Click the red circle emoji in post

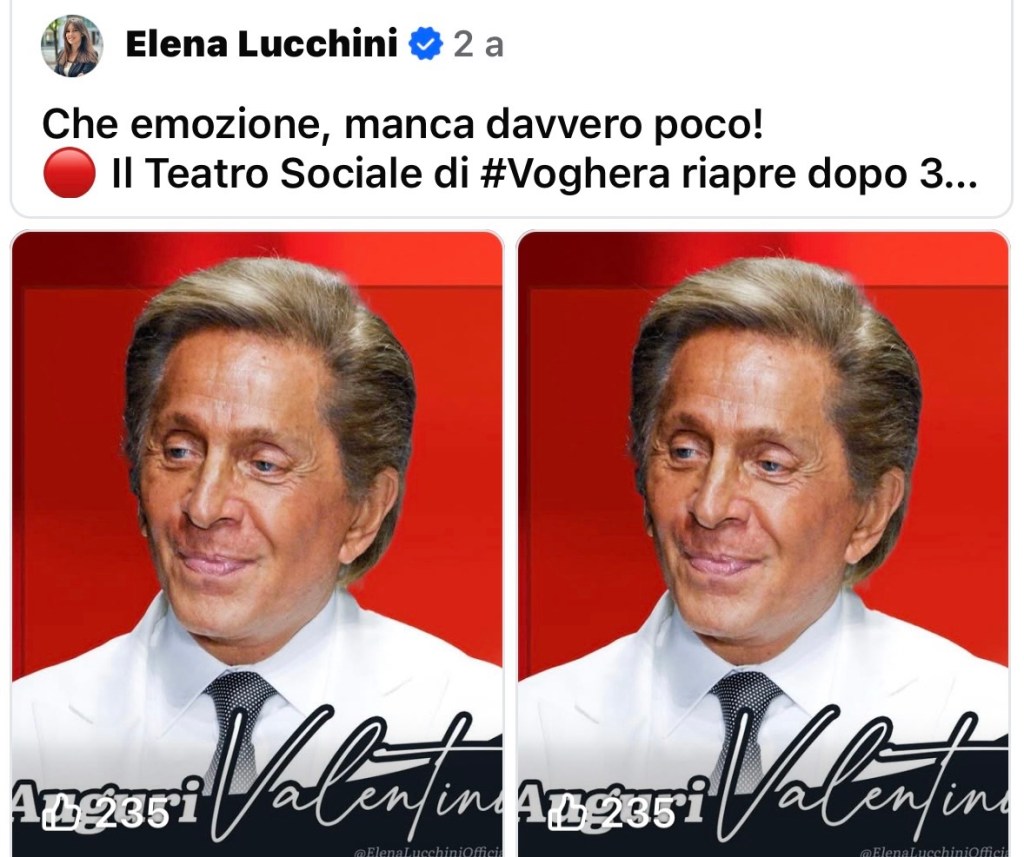pyautogui.click(x=69, y=173)
